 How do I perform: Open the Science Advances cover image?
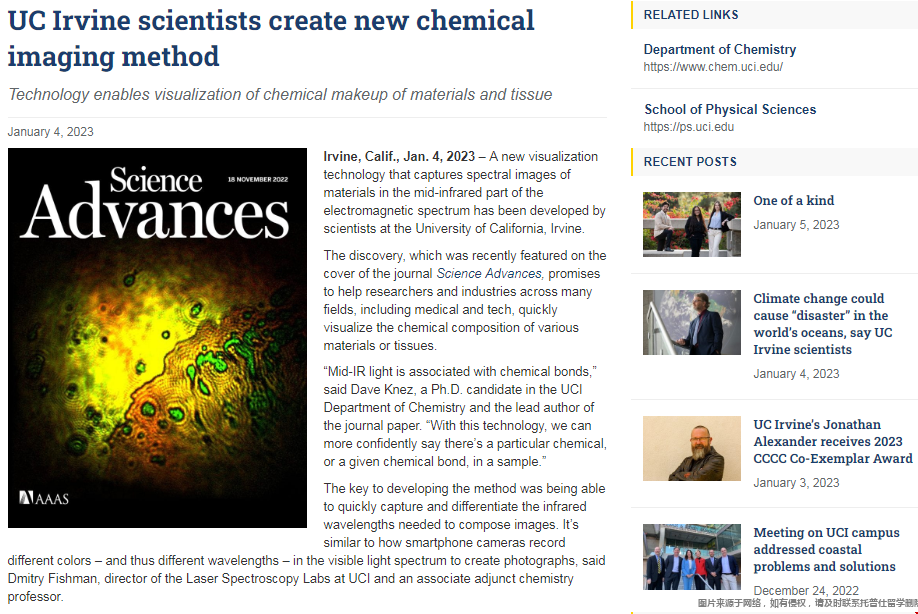(157, 337)
